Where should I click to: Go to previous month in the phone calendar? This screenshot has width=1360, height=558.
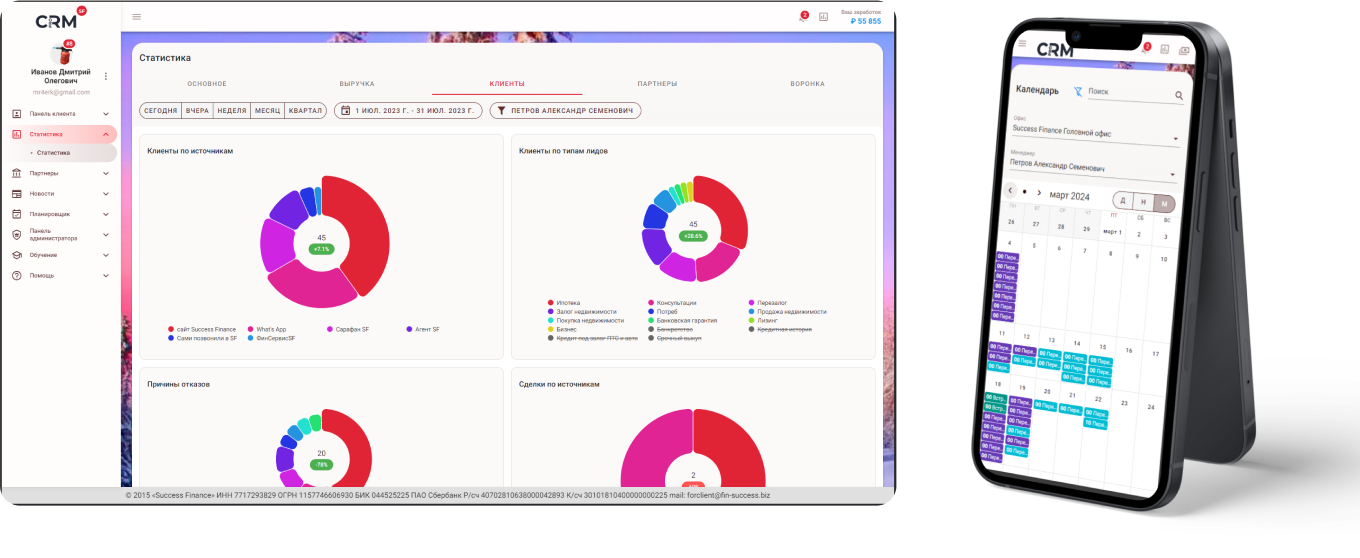1011,190
